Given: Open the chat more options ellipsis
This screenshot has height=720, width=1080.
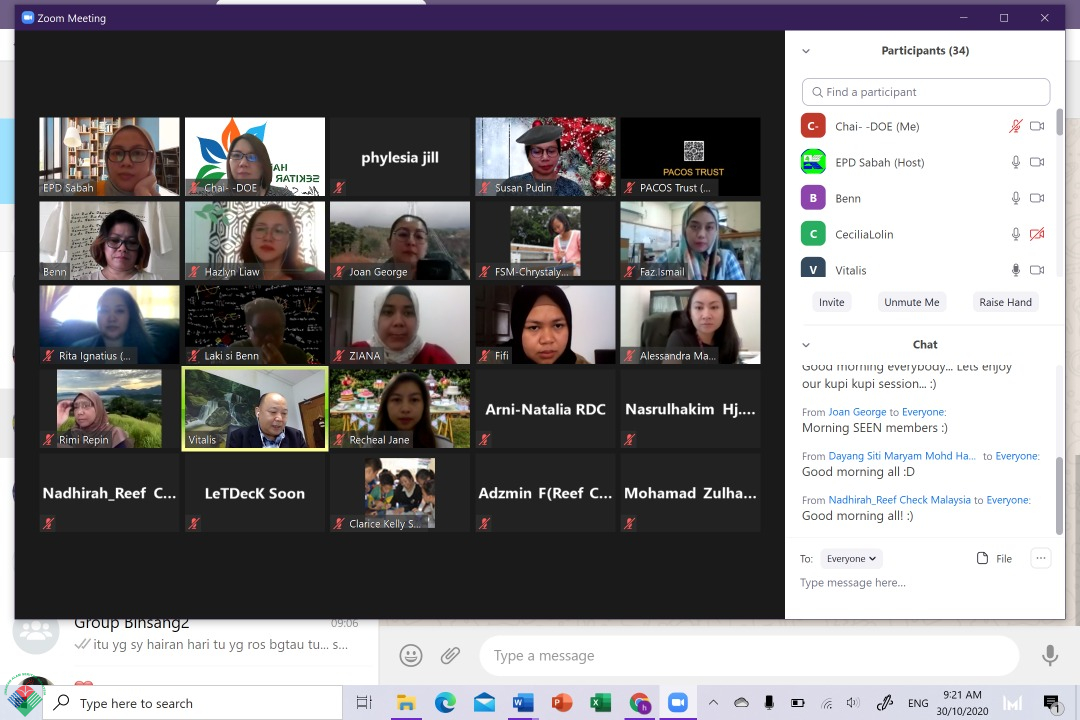Looking at the screenshot, I should tap(1041, 558).
